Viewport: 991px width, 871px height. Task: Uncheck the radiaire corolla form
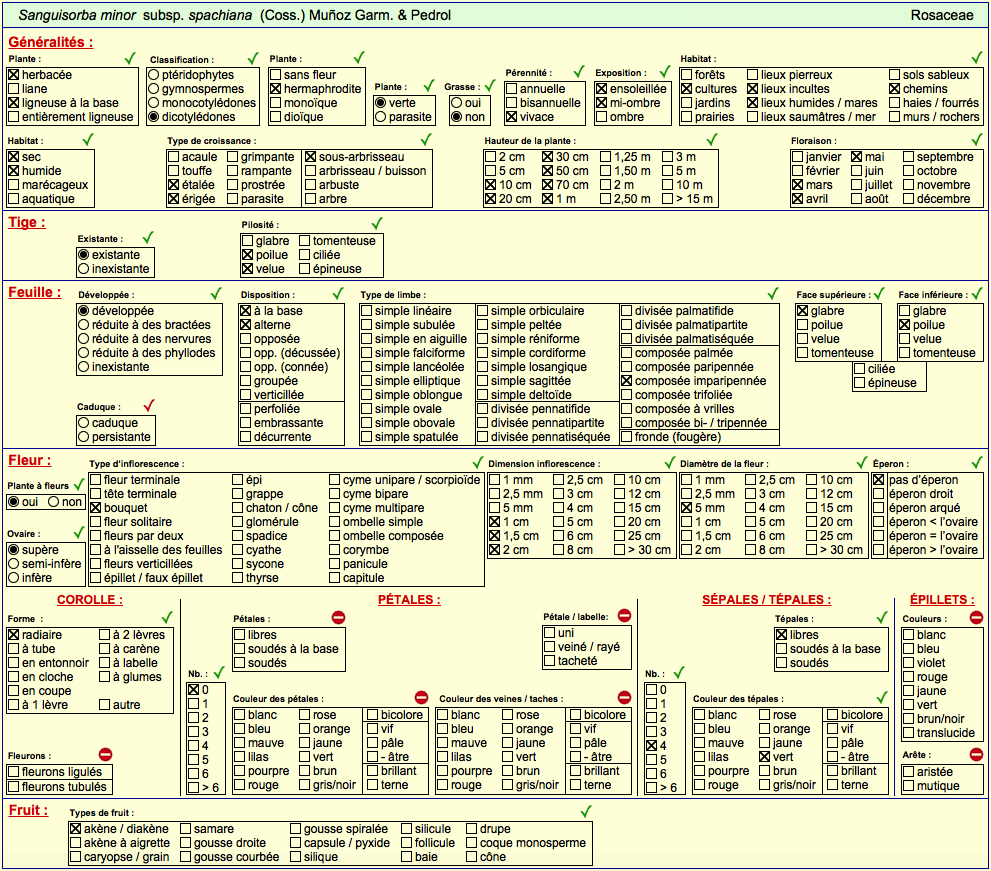point(14,635)
